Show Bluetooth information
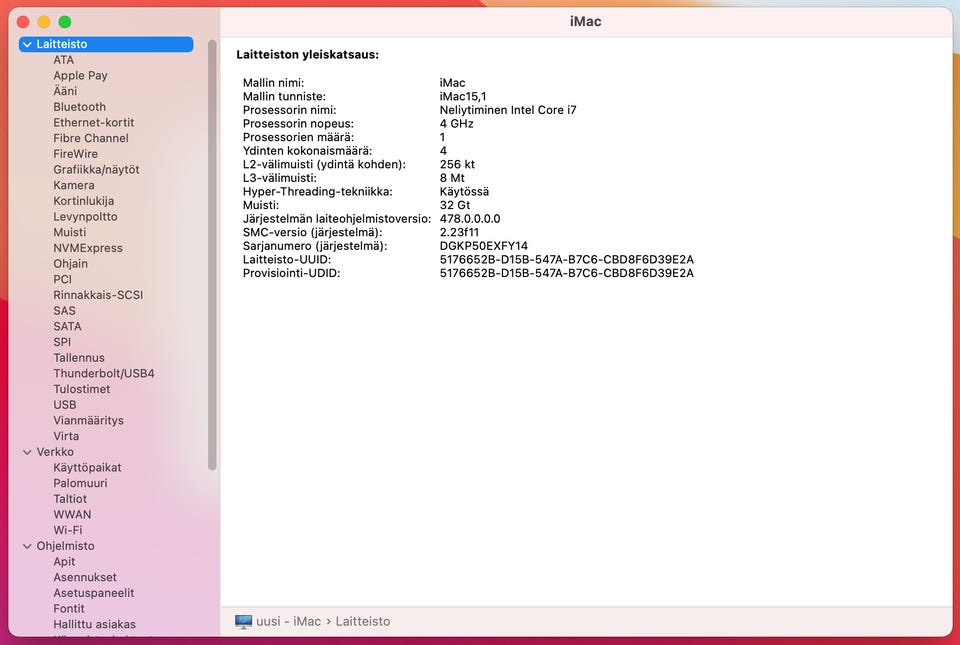Image resolution: width=960 pixels, height=645 pixels. point(80,107)
